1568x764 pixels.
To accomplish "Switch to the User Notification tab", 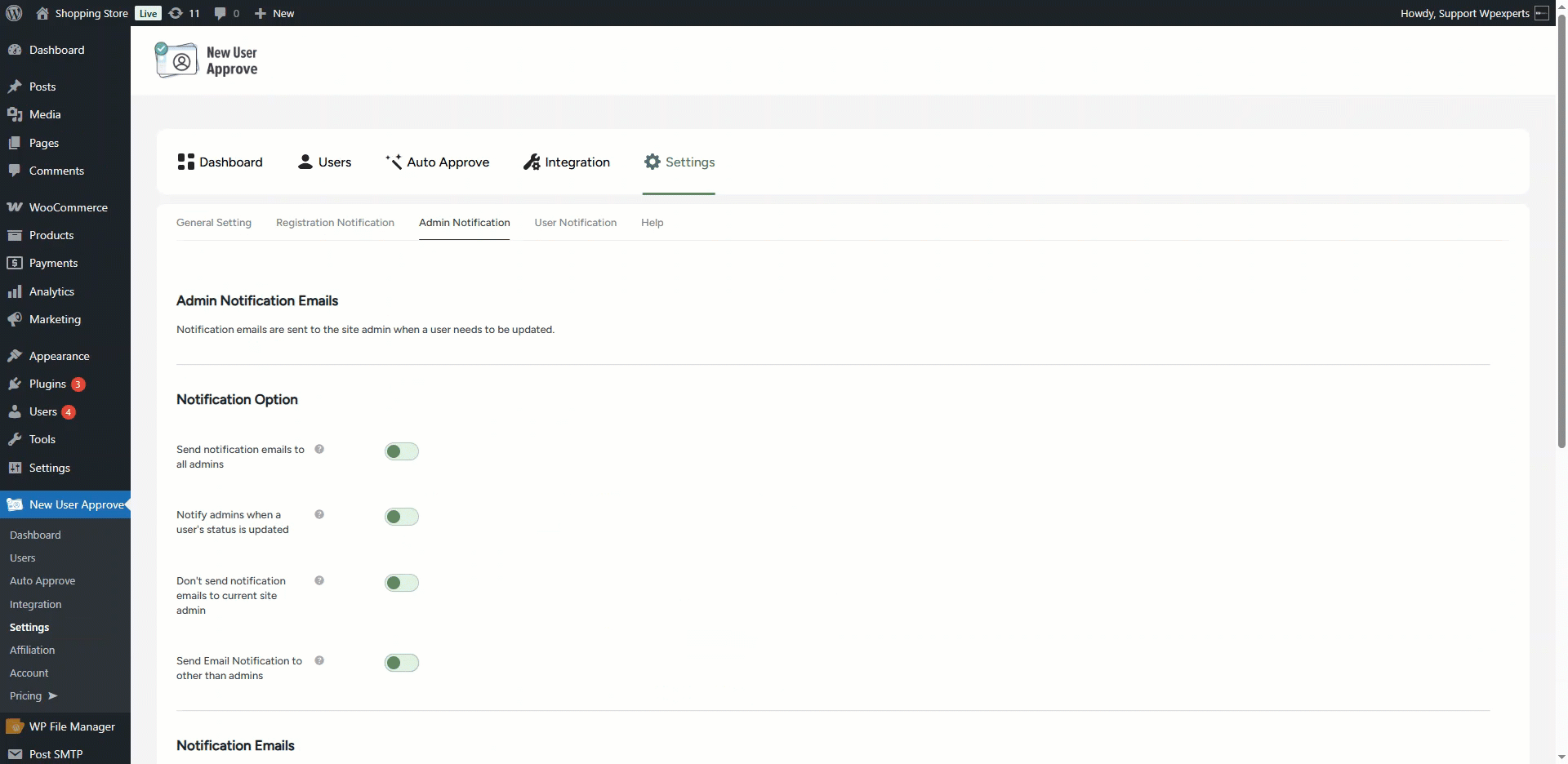I will 575,223.
